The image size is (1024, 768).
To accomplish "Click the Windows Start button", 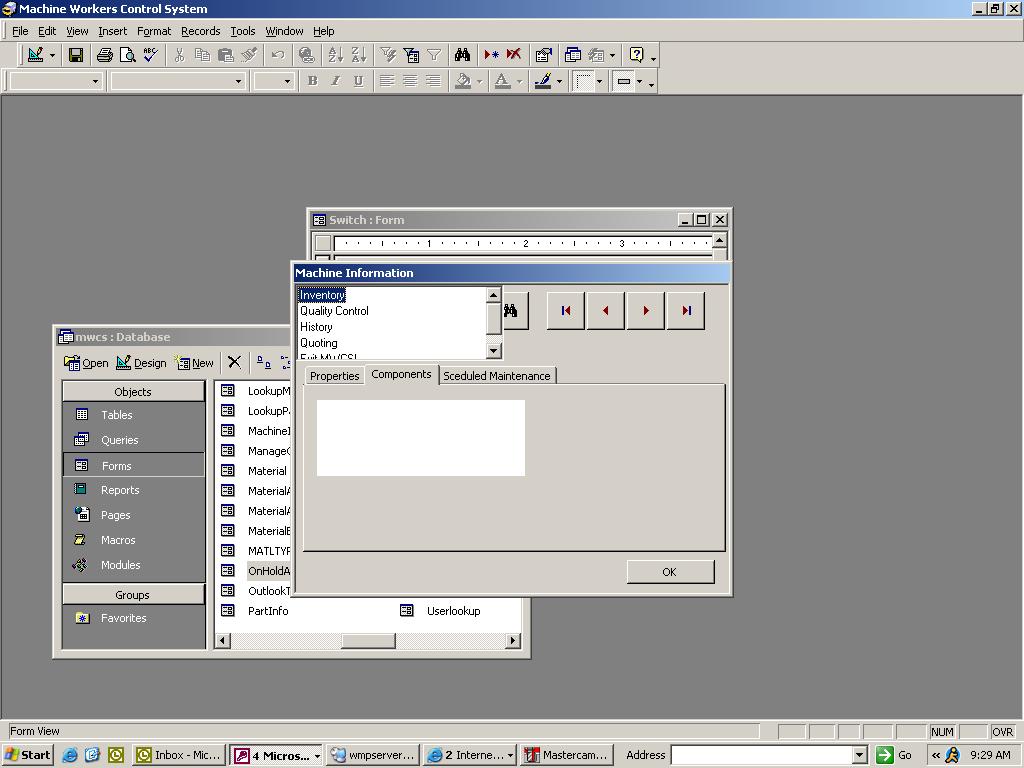I will coord(28,755).
